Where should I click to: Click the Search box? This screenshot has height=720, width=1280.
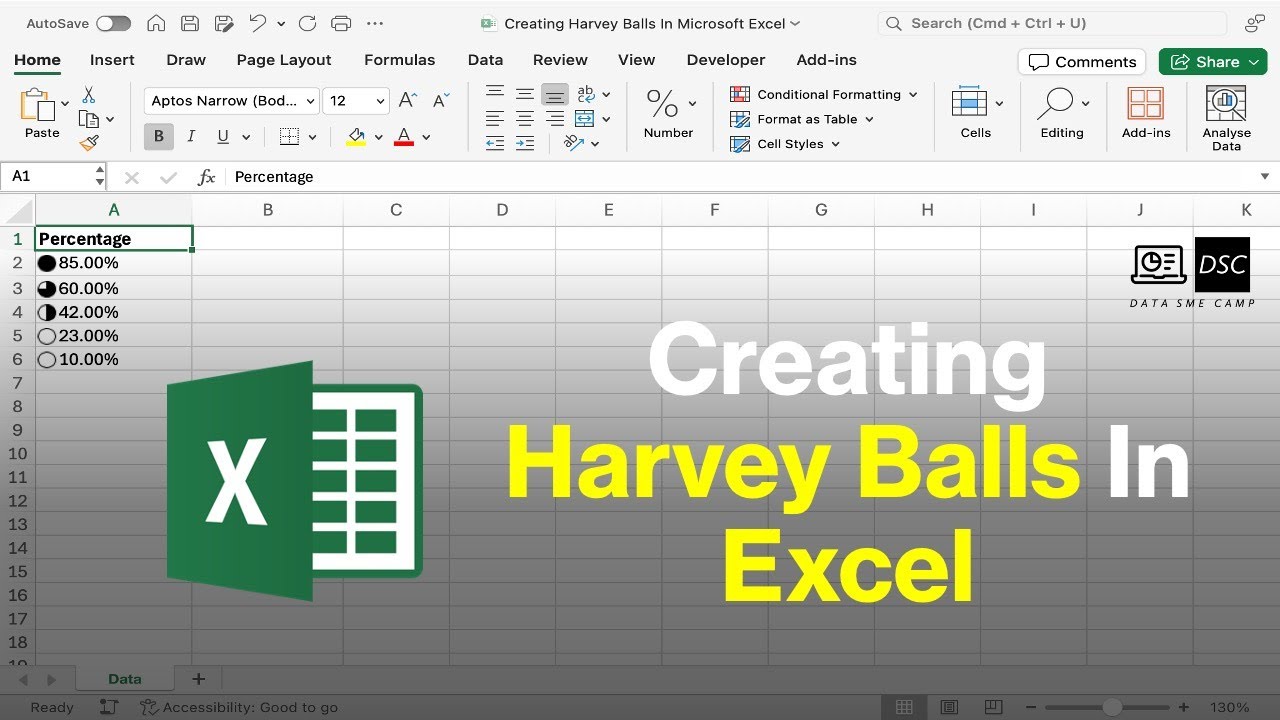coord(1052,23)
